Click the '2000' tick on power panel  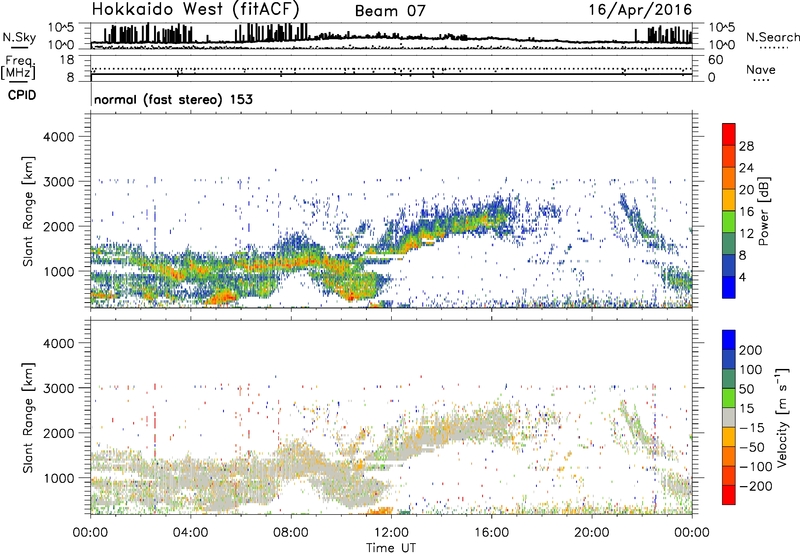point(59,226)
